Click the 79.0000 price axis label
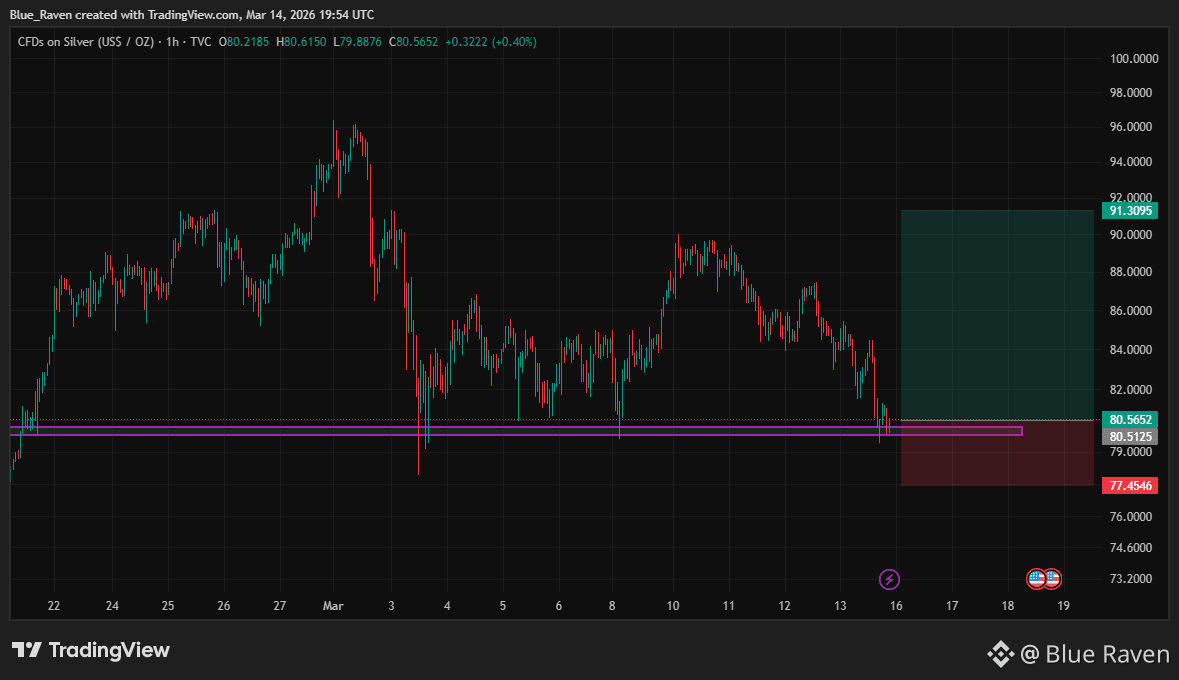This screenshot has width=1179, height=680. [1131, 452]
